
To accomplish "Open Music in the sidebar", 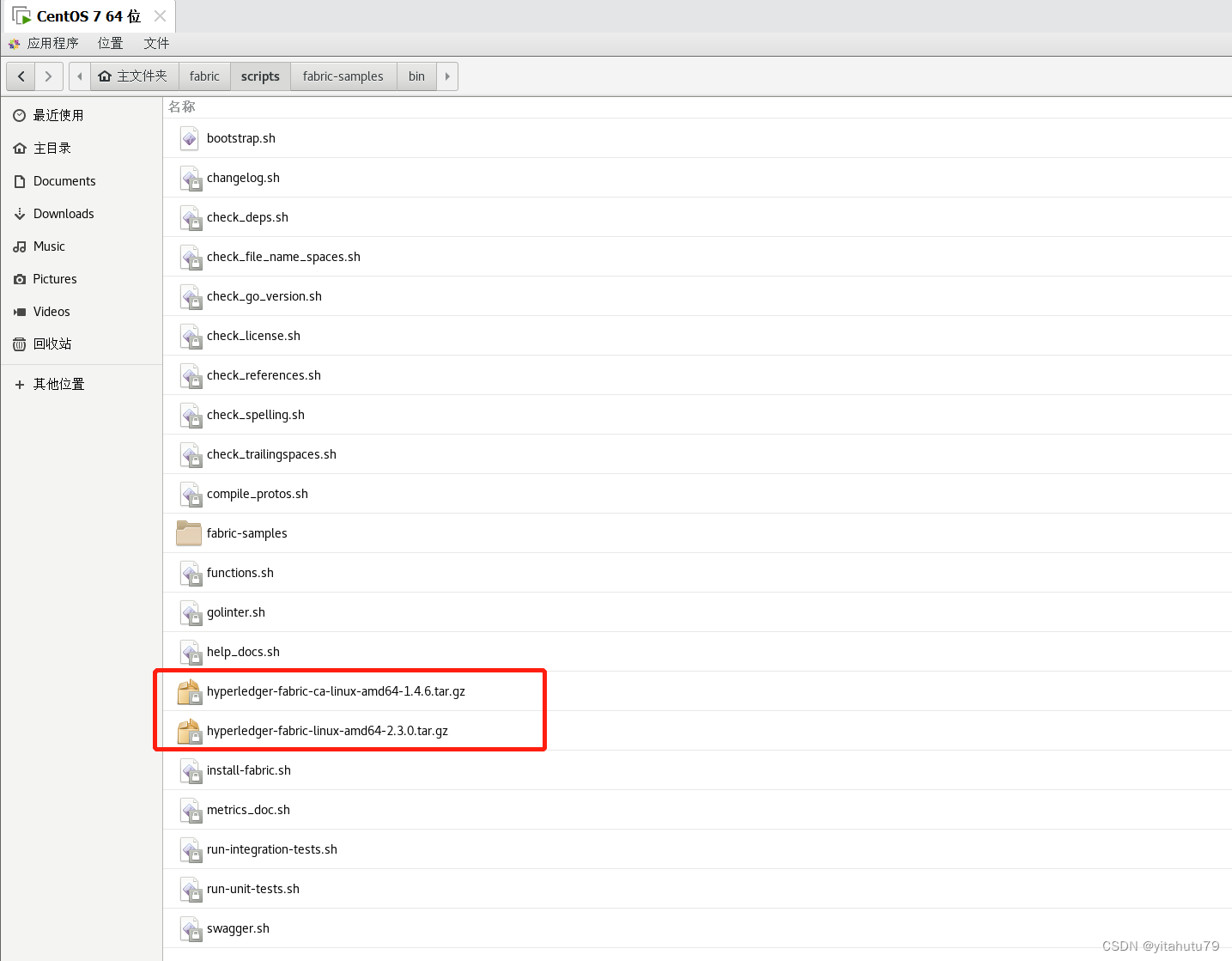I will pyautogui.click(x=82, y=246).
